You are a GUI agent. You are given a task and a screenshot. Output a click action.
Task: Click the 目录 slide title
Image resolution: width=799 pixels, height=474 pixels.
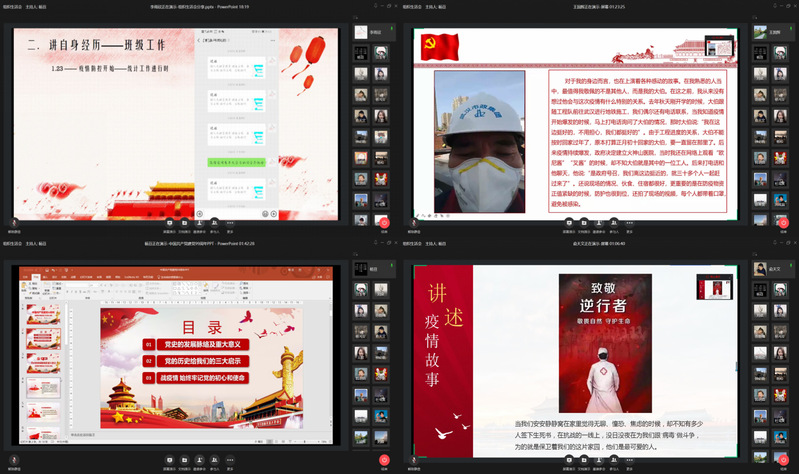tap(202, 327)
